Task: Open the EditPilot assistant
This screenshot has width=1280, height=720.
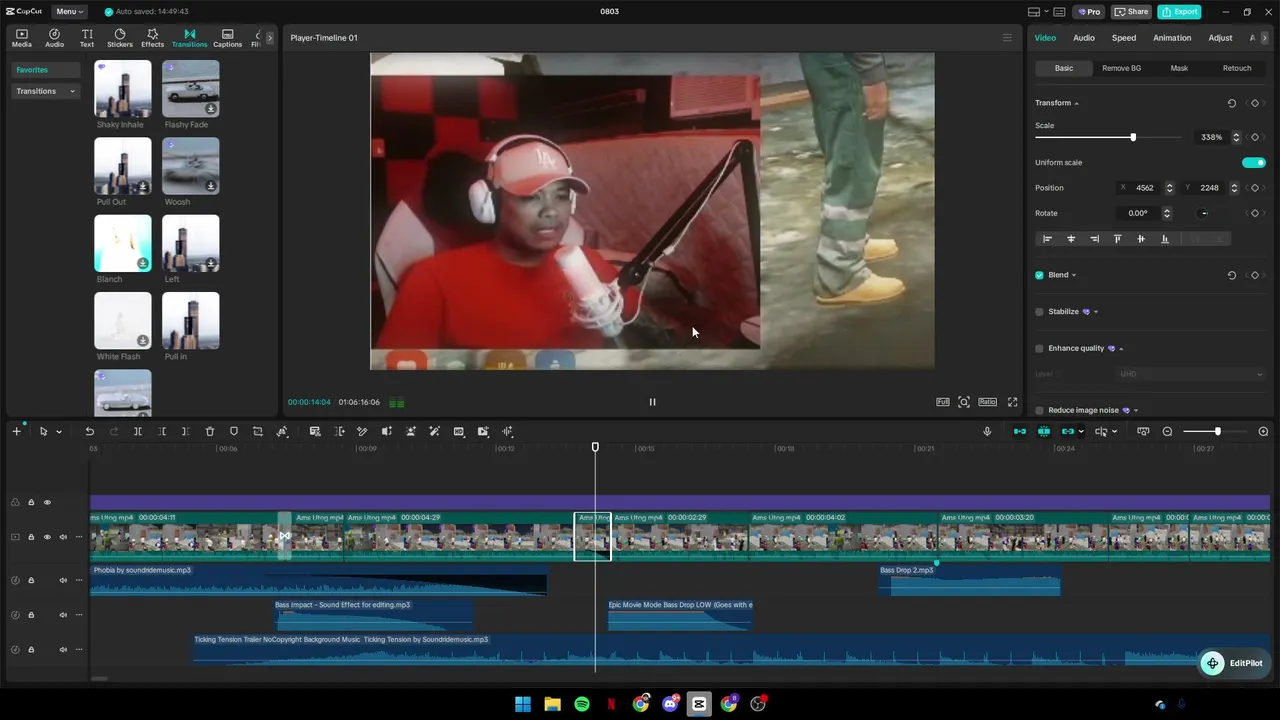Action: [1233, 663]
